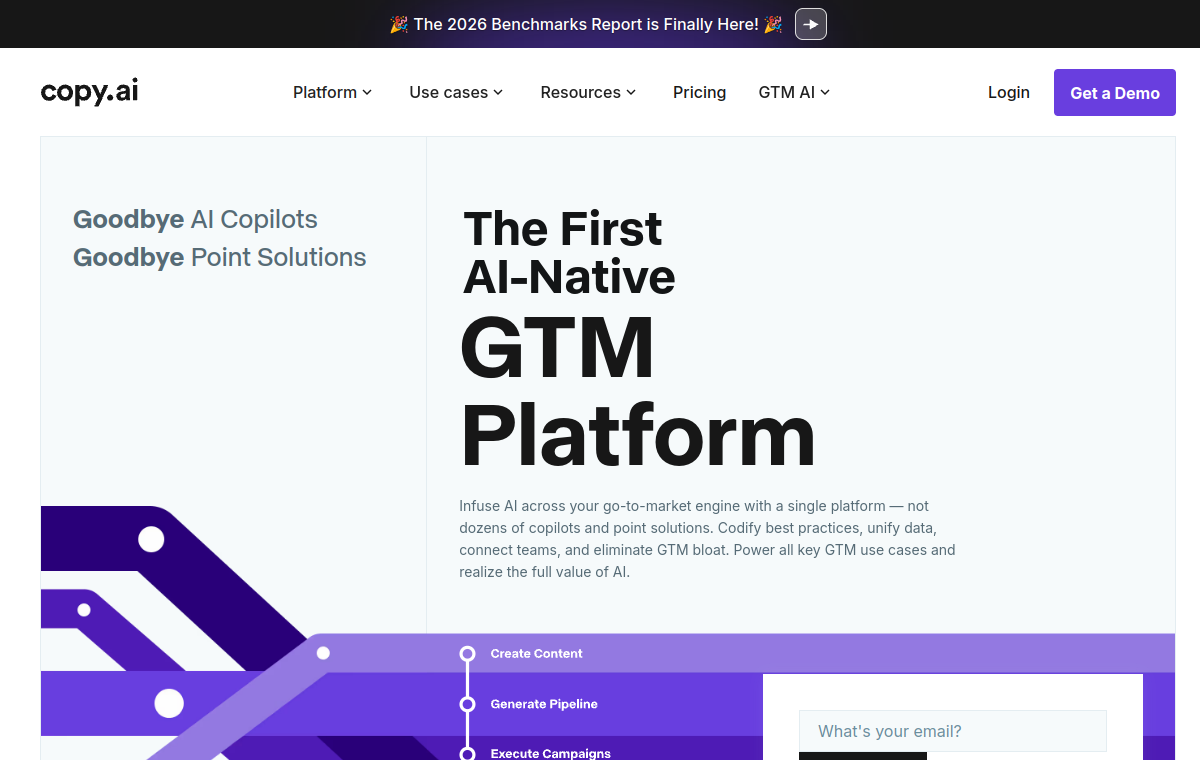Screen dimensions: 1200x760
Task: Click the arrow button in announcement banner
Action: coord(811,24)
